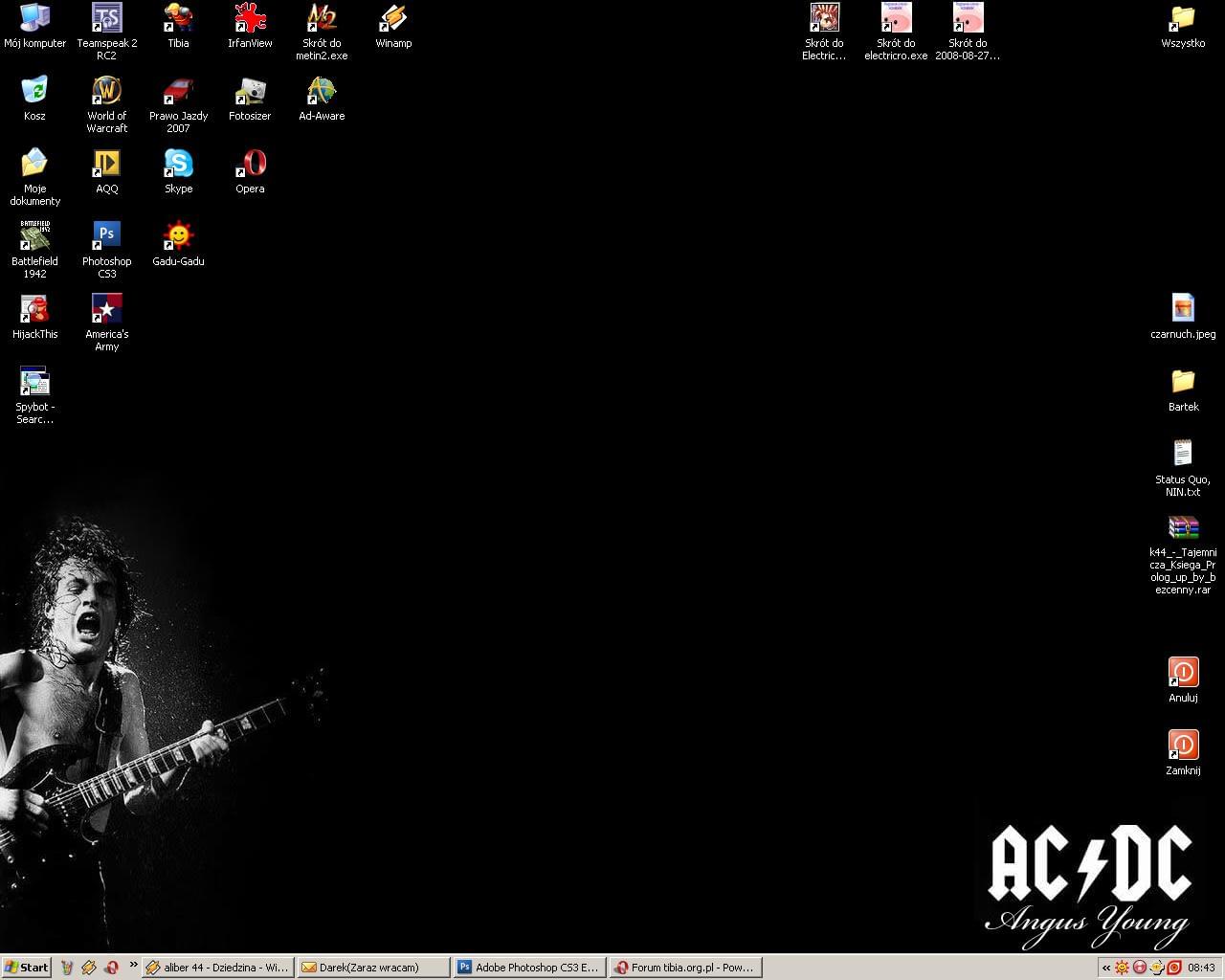The width and height of the screenshot is (1225, 980).
Task: Select the Wszystko folder icon
Action: 1183,26
